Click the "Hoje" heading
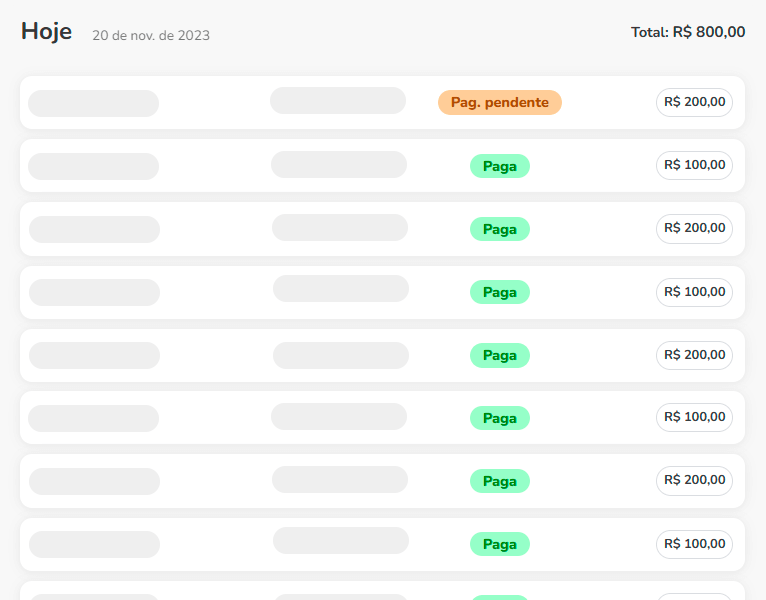766x600 pixels. pos(46,32)
